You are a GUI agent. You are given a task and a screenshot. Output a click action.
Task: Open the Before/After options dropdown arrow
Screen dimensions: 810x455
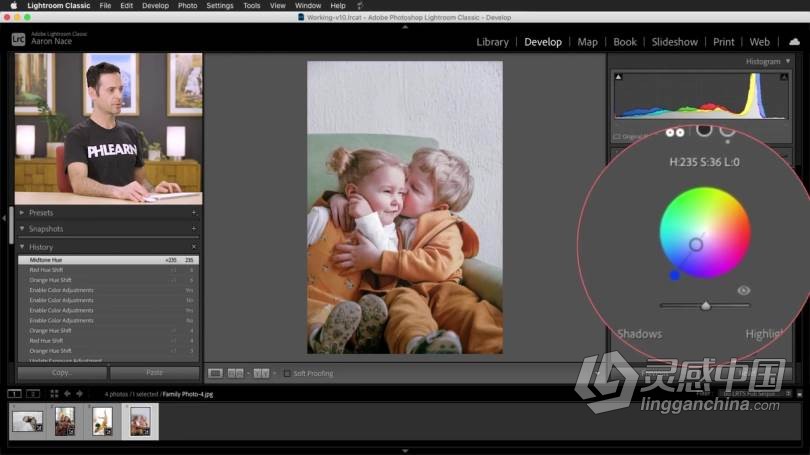[274, 373]
